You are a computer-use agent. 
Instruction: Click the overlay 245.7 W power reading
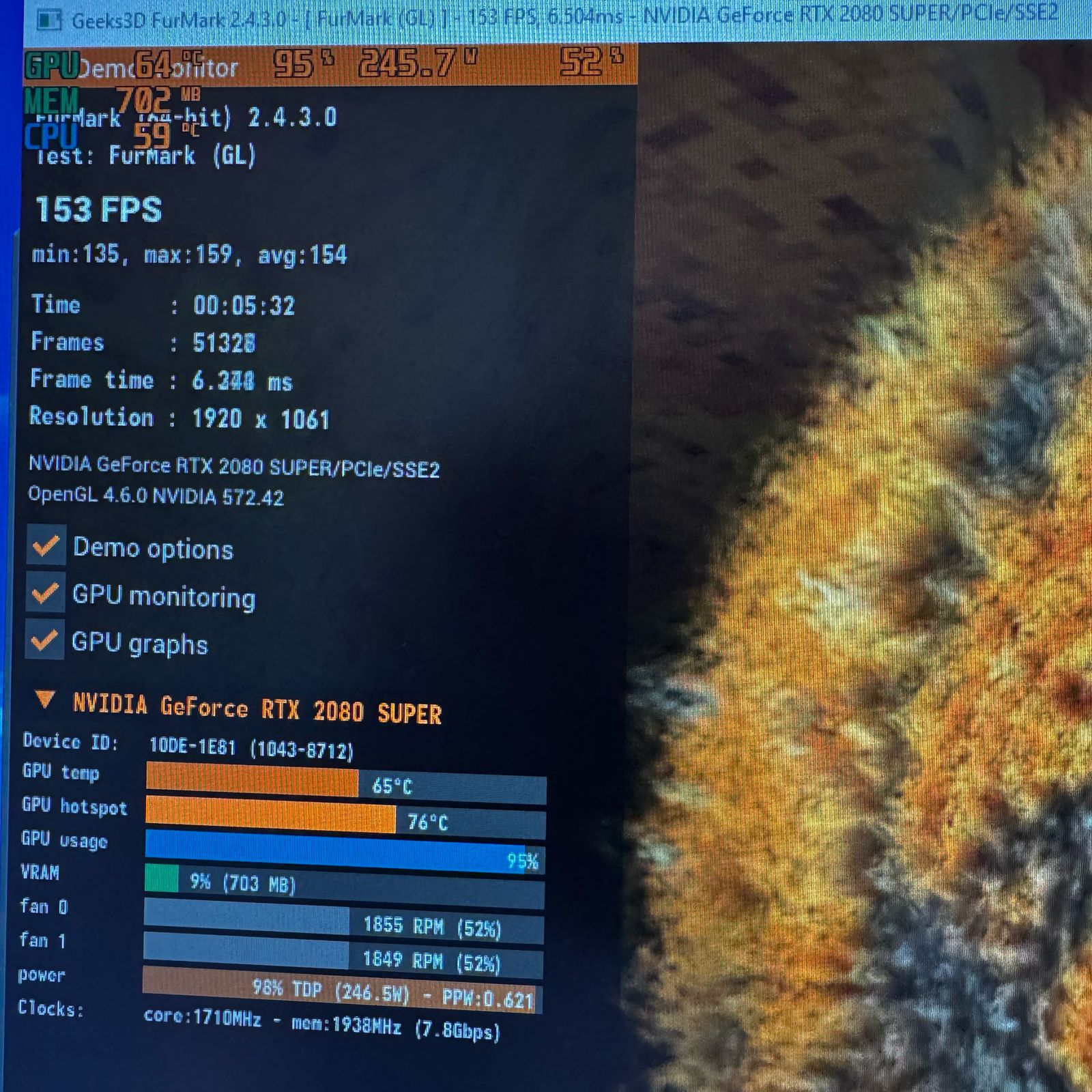[417, 63]
